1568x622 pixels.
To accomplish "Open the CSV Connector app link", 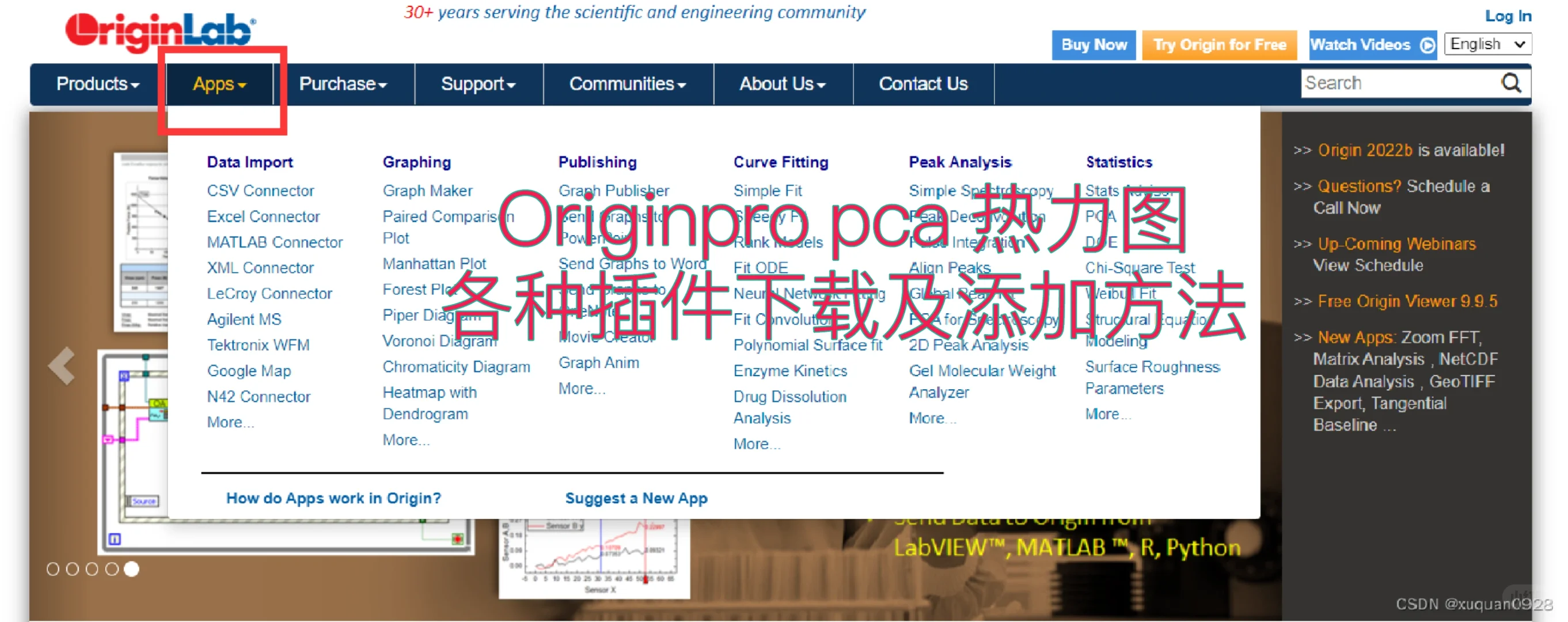I will click(260, 191).
